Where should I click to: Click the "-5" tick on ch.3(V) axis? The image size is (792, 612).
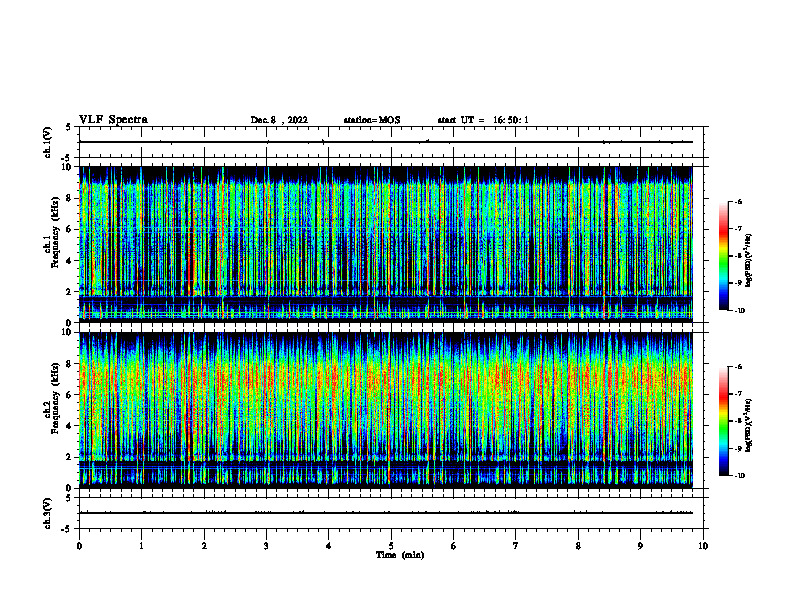[x=68, y=529]
